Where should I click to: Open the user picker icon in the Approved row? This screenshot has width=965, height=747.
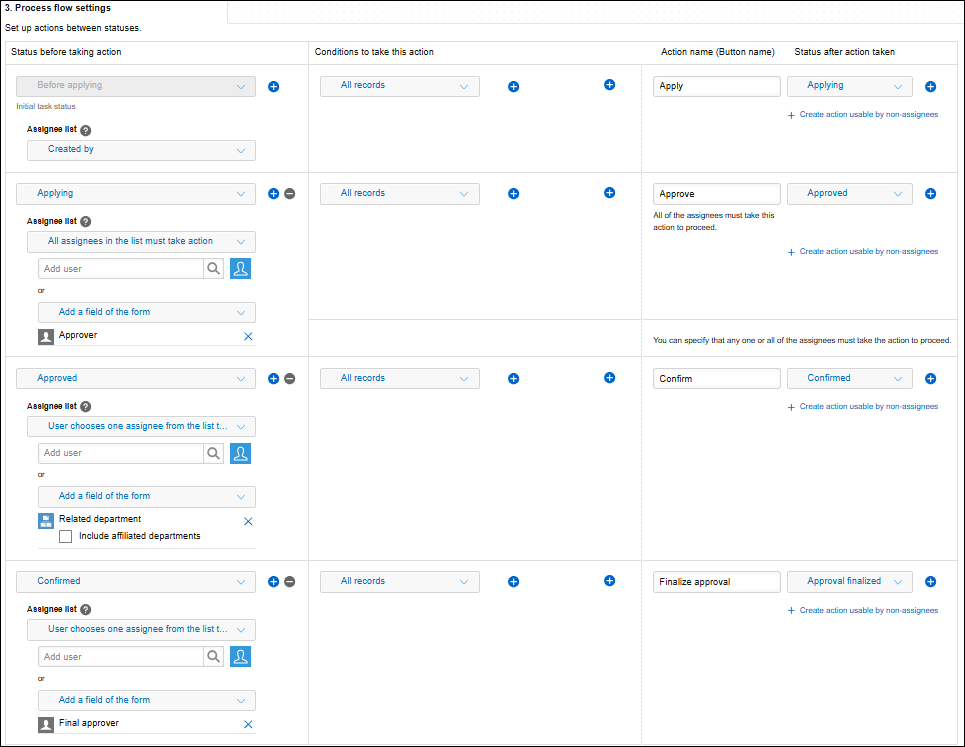(x=240, y=453)
